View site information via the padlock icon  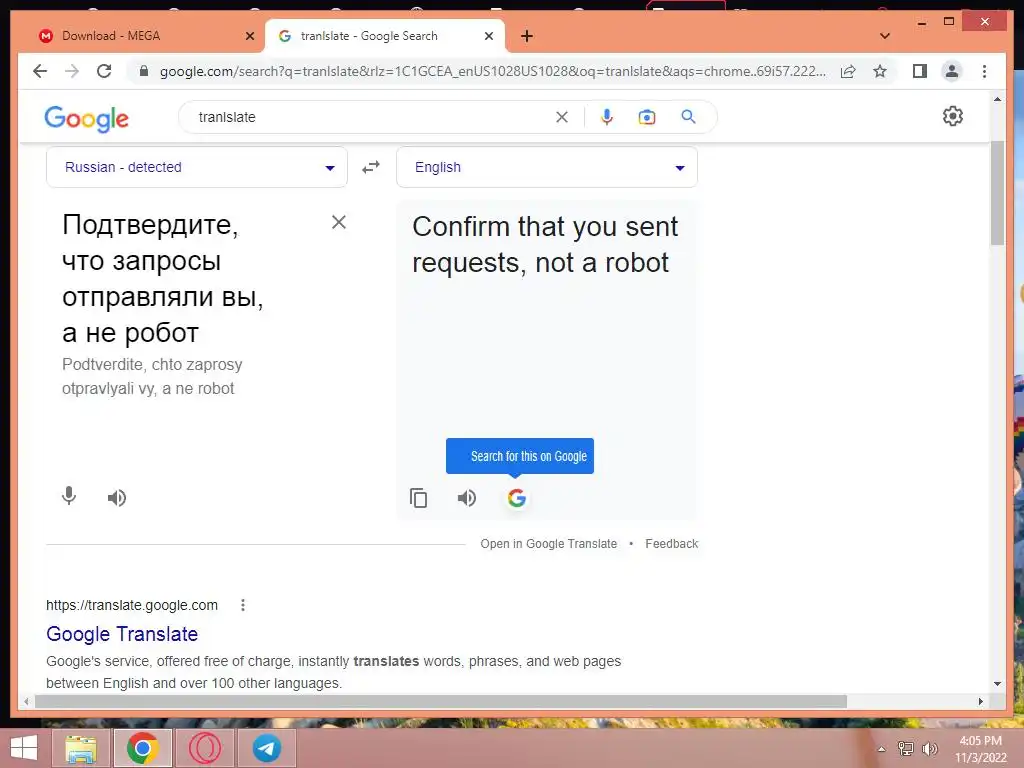click(144, 71)
